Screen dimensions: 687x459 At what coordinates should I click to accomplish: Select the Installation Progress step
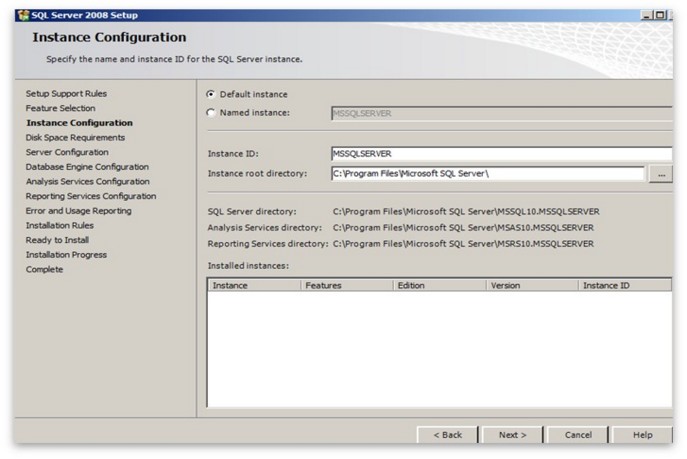[66, 254]
